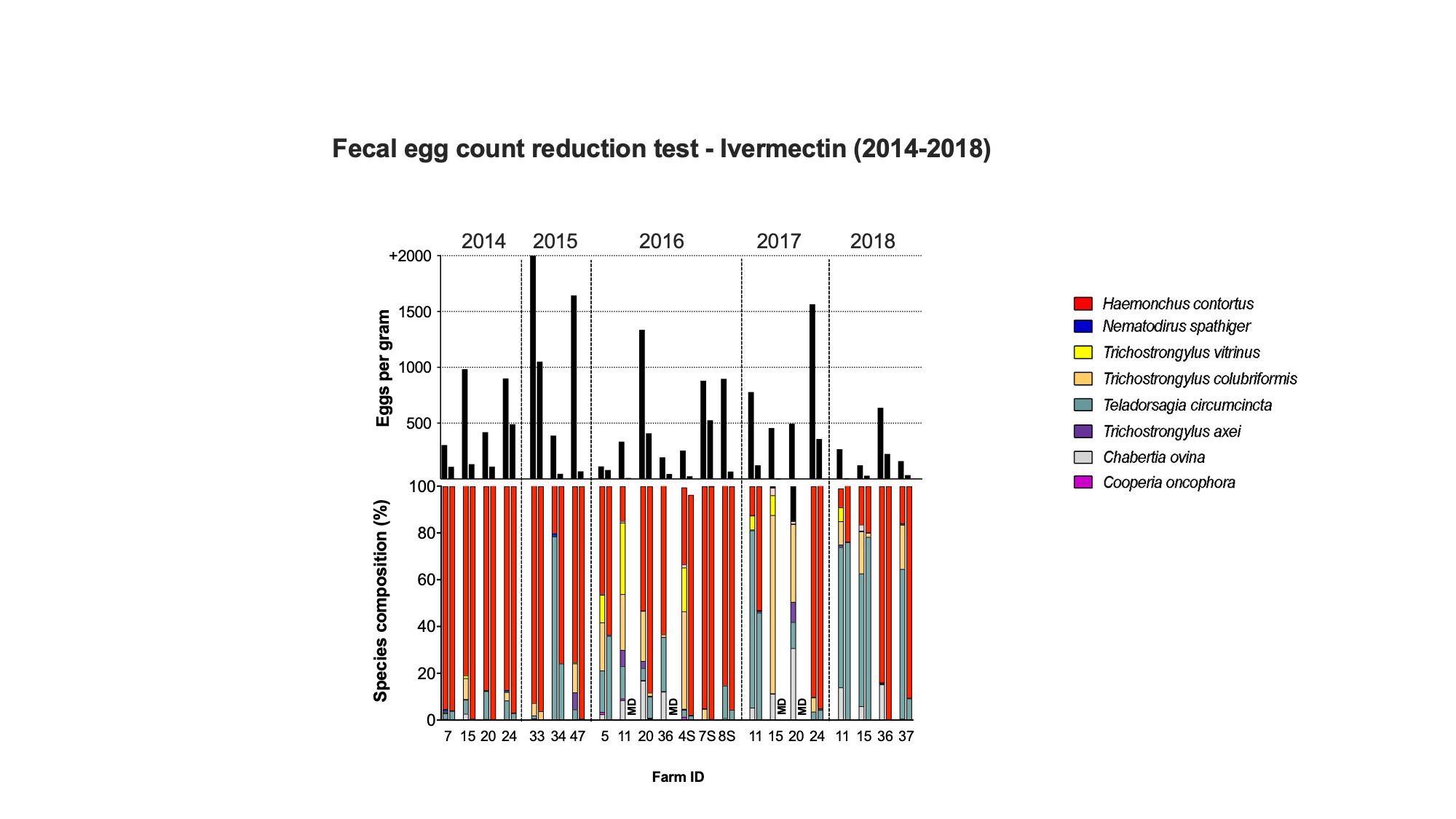Image resolution: width=1456 pixels, height=819 pixels.
Task: Click farm label 4S on x-axis
Action: coord(686,736)
